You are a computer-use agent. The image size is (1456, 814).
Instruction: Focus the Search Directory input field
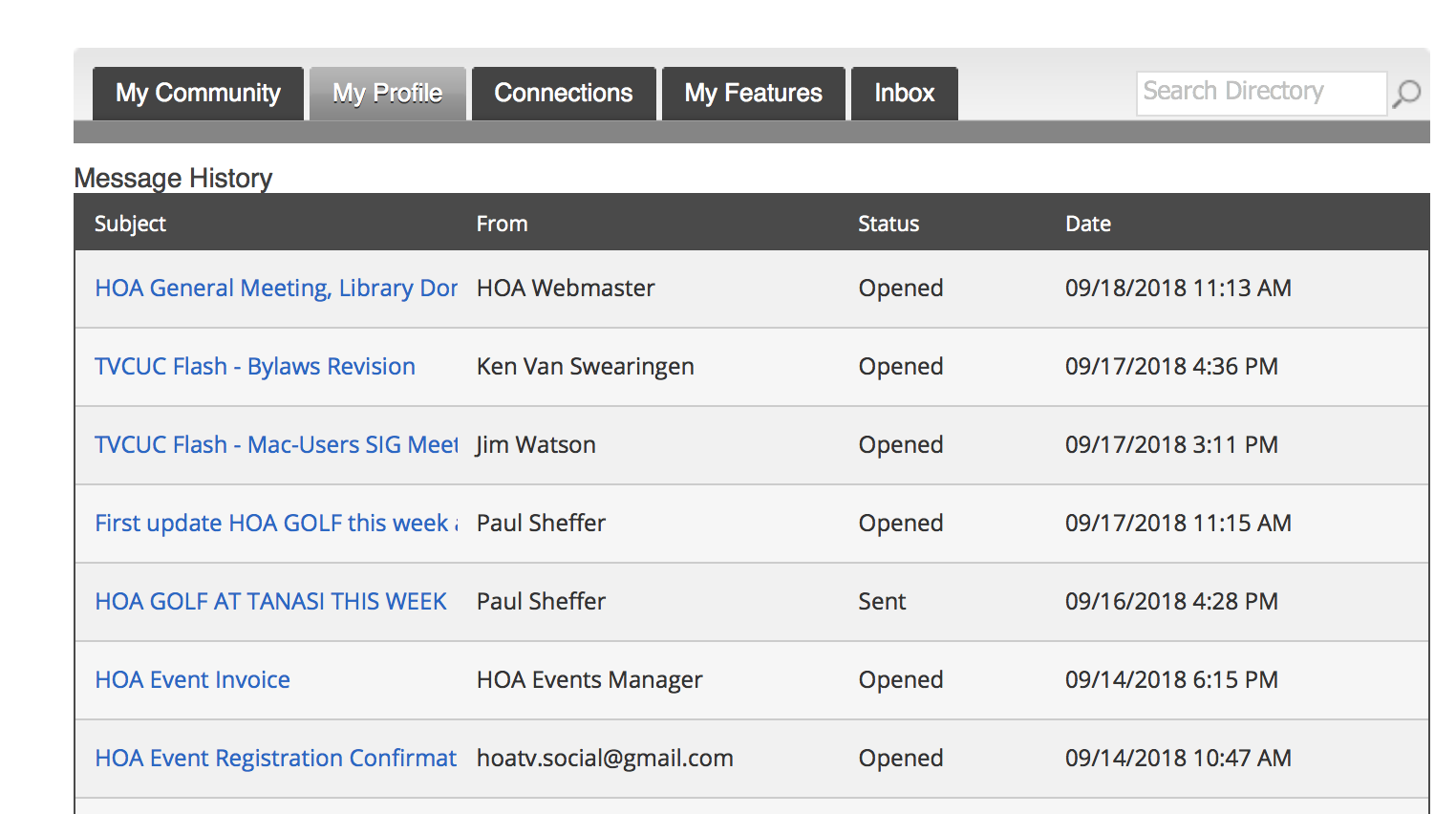1261,94
